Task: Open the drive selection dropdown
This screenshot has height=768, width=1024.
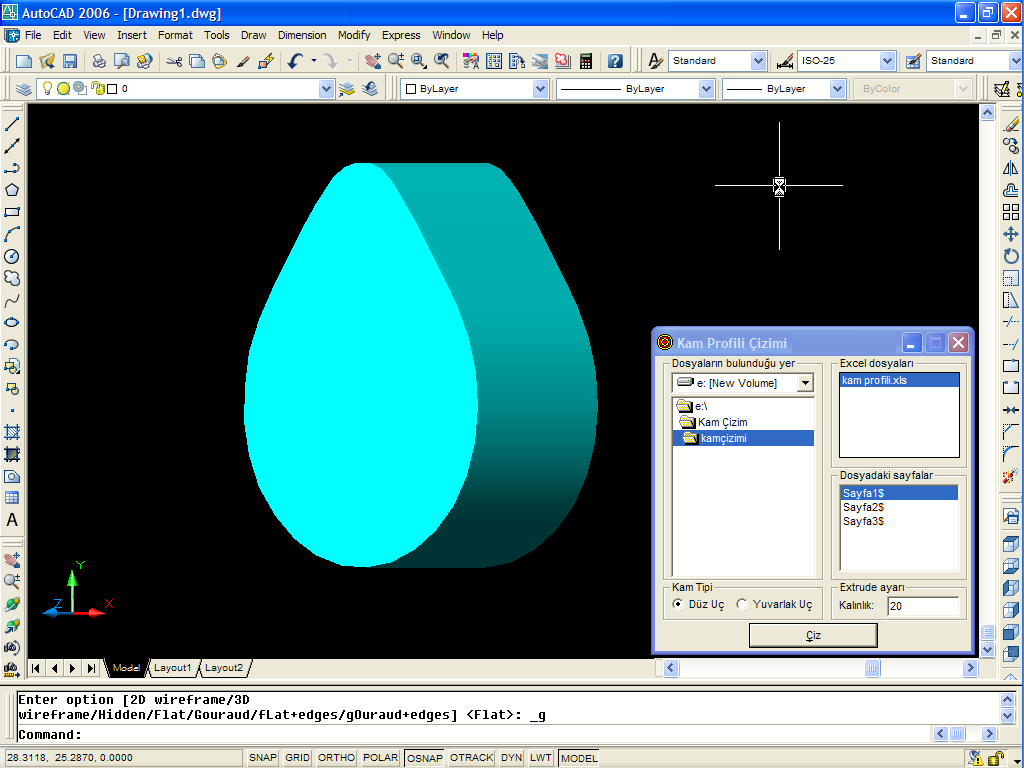Action: (805, 383)
